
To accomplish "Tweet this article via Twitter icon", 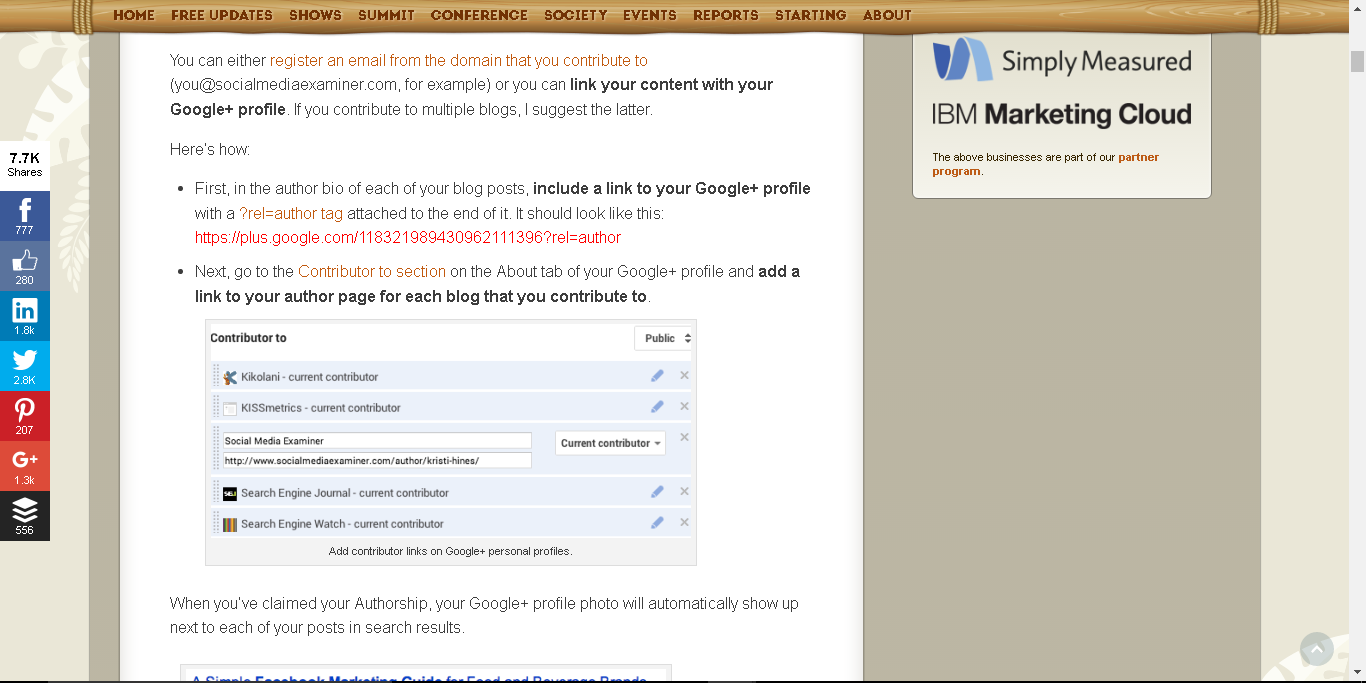I will pos(25,366).
